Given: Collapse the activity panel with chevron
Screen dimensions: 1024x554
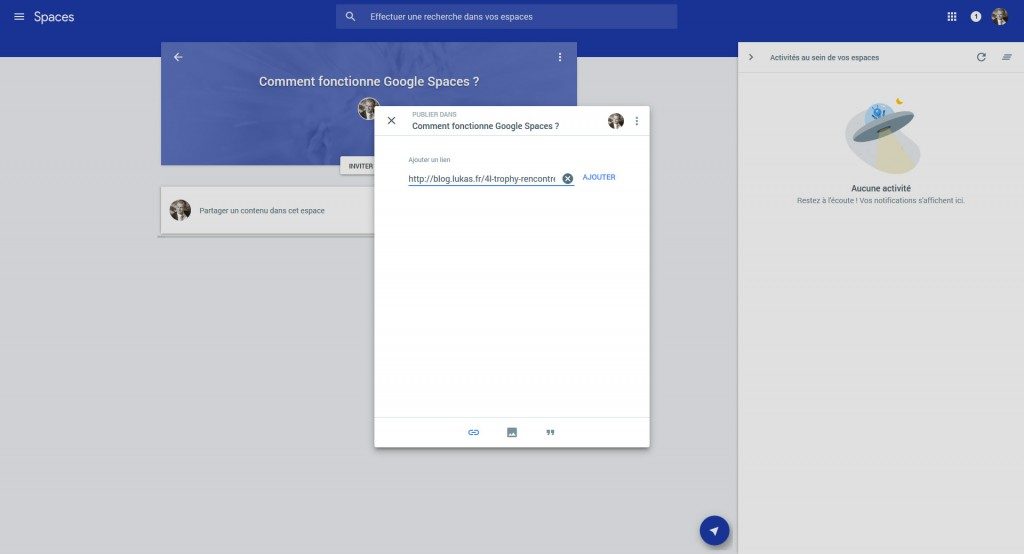Looking at the screenshot, I should [751, 57].
